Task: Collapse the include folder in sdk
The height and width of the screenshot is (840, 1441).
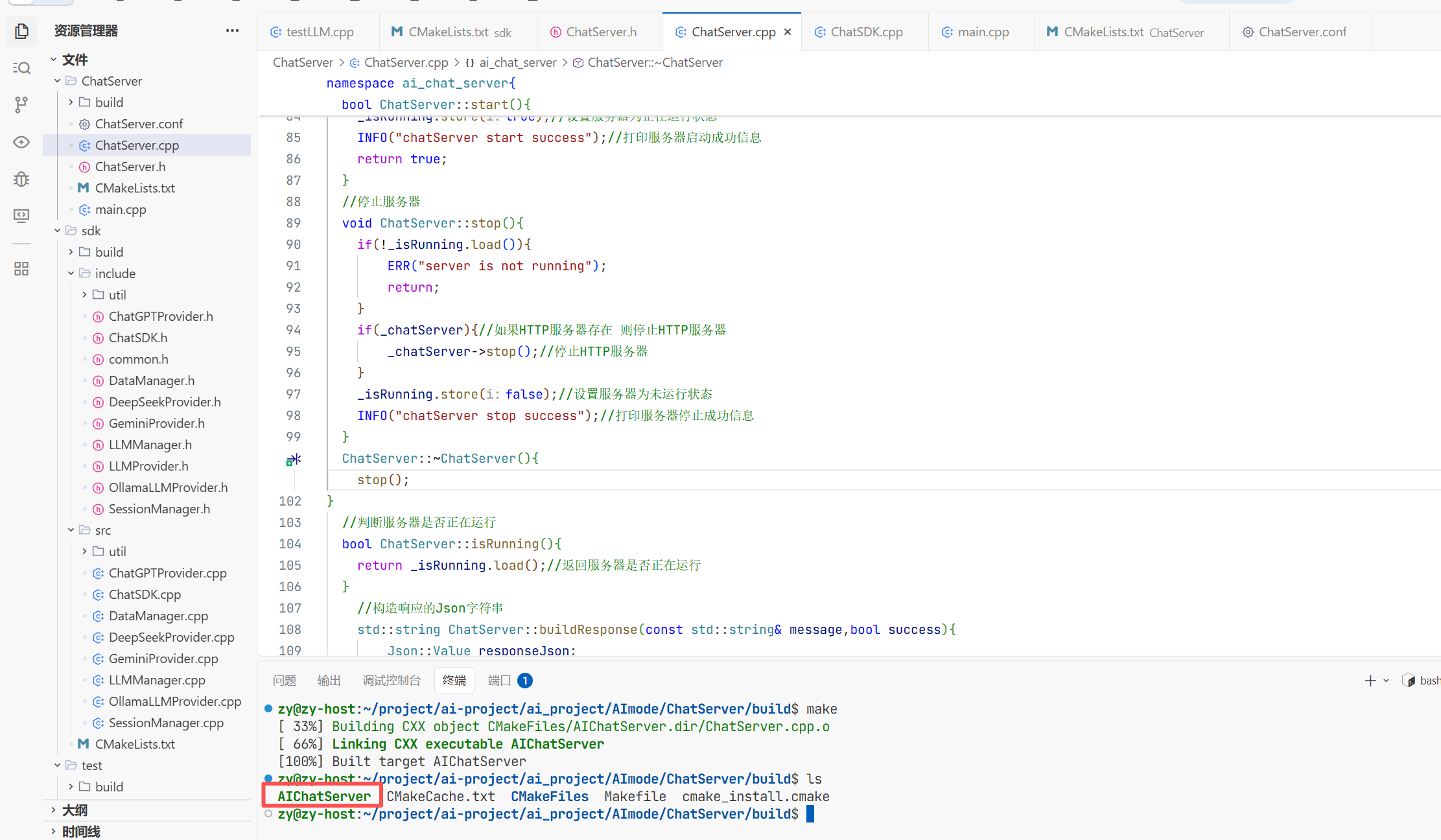Action: [71, 274]
